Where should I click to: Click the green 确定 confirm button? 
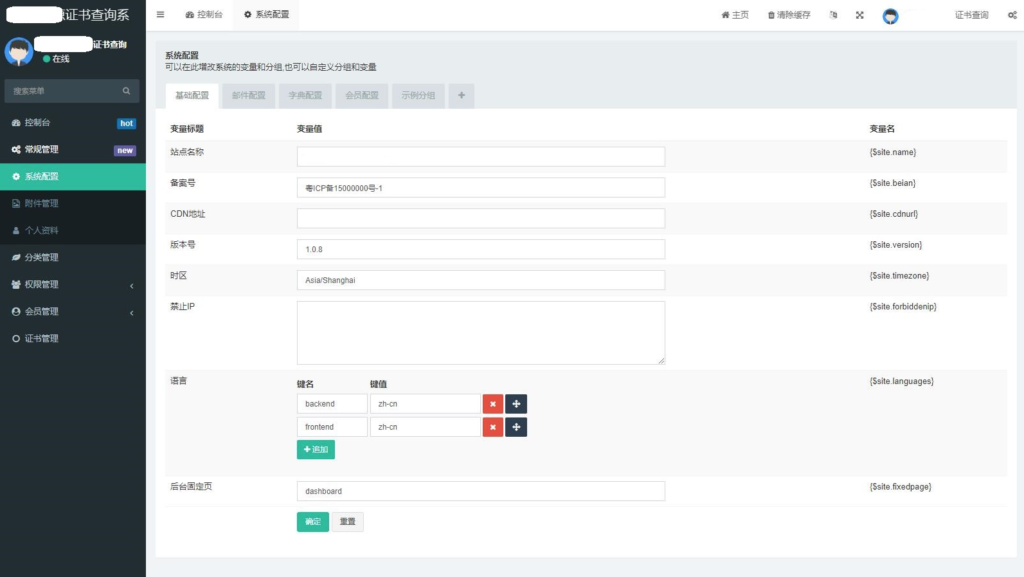311,521
